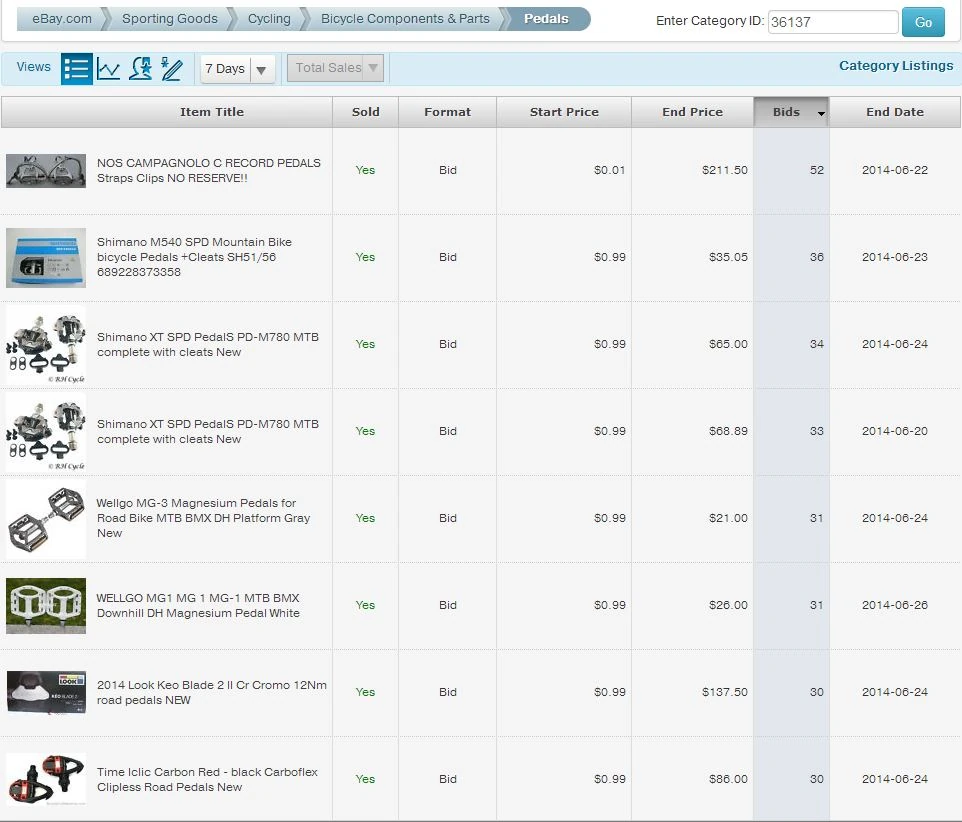Image resolution: width=962 pixels, height=822 pixels.
Task: Click bids value 52
Action: coord(817,170)
